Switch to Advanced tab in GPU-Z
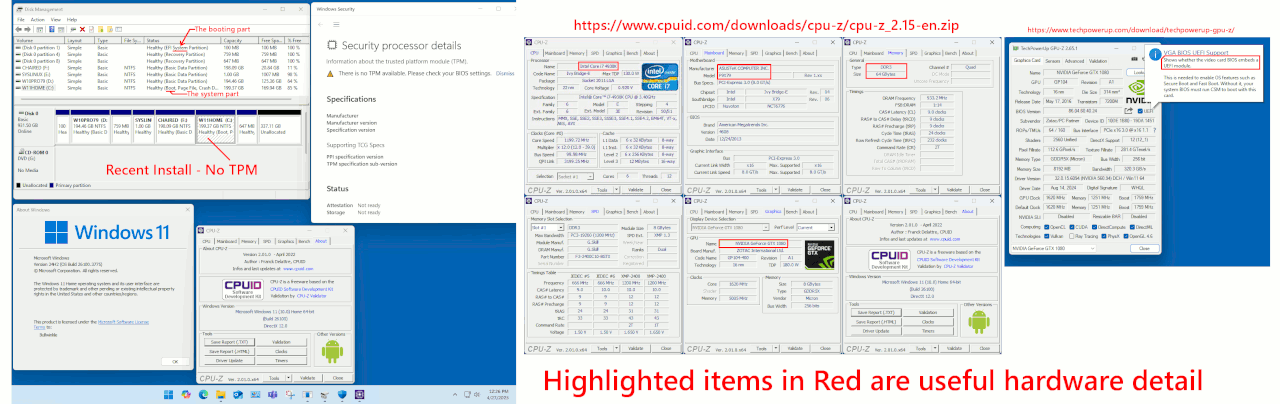Screen dimensions: 1280x404 pyautogui.click(x=1074, y=61)
